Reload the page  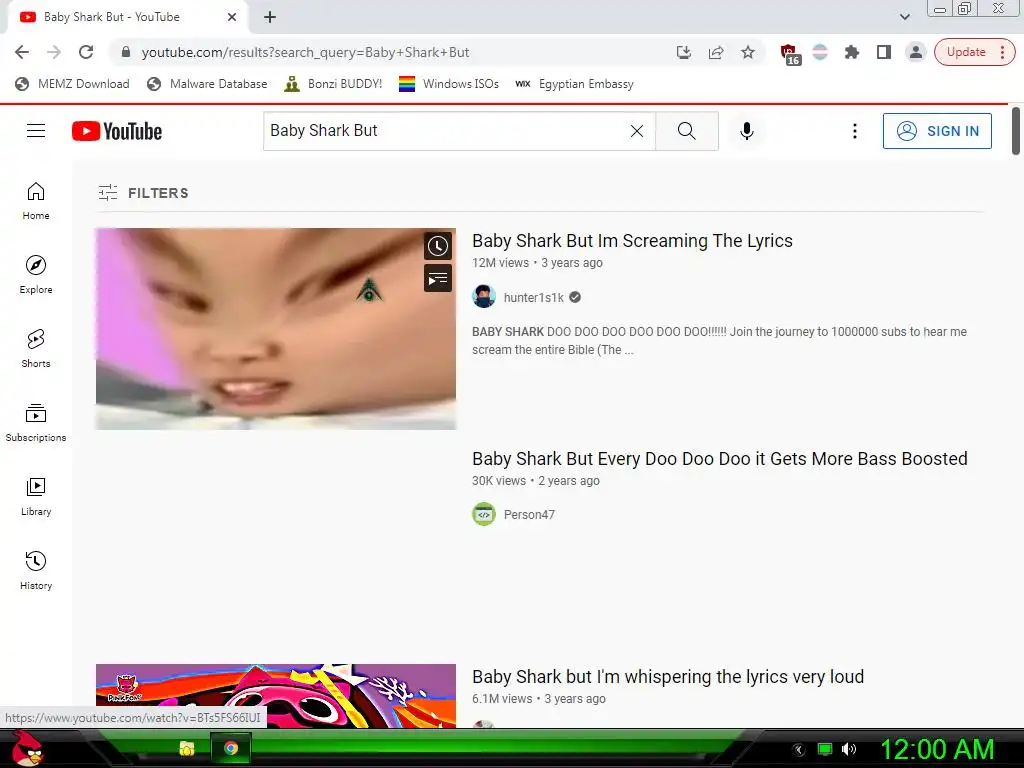[86, 52]
